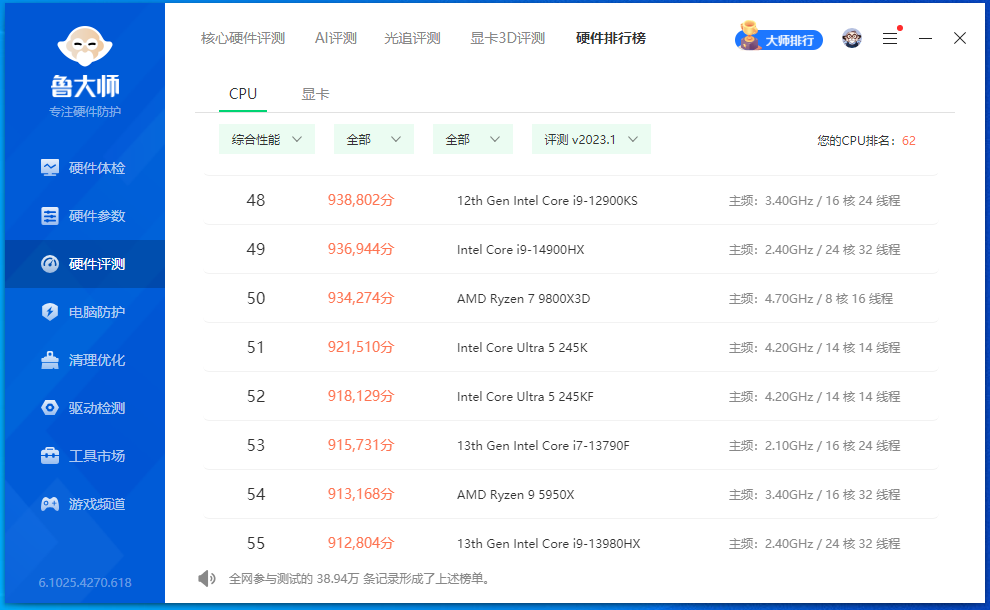Click score 936,944分
This screenshot has height=610, width=990.
pyautogui.click(x=361, y=249)
